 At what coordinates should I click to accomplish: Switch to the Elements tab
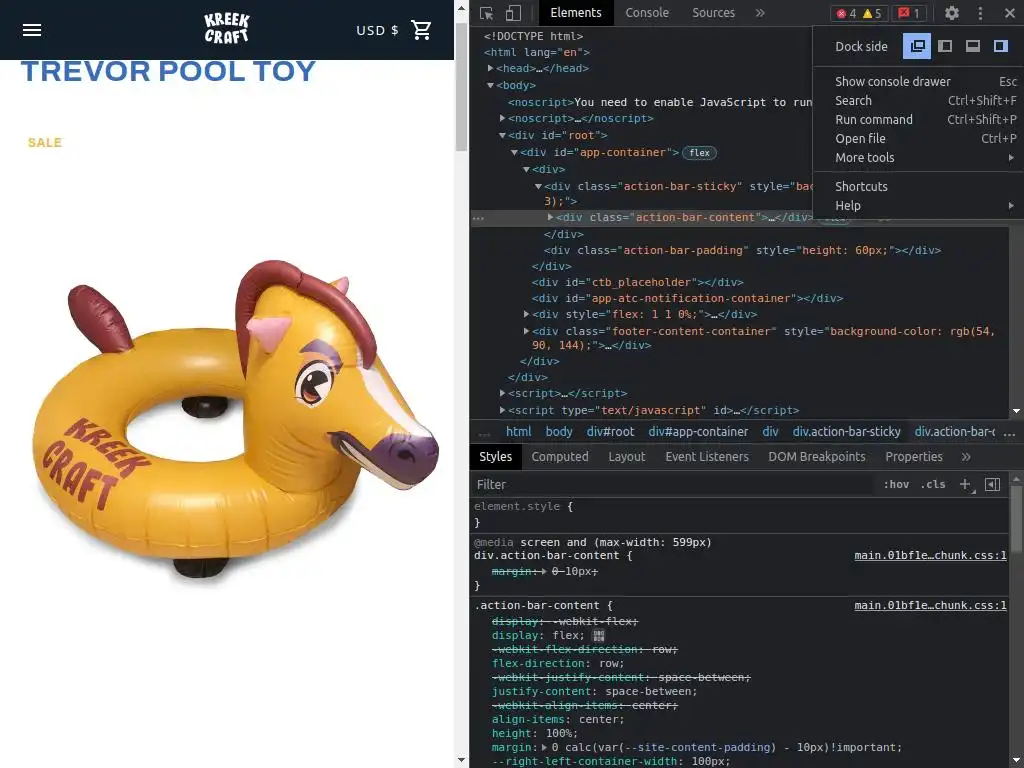point(575,13)
